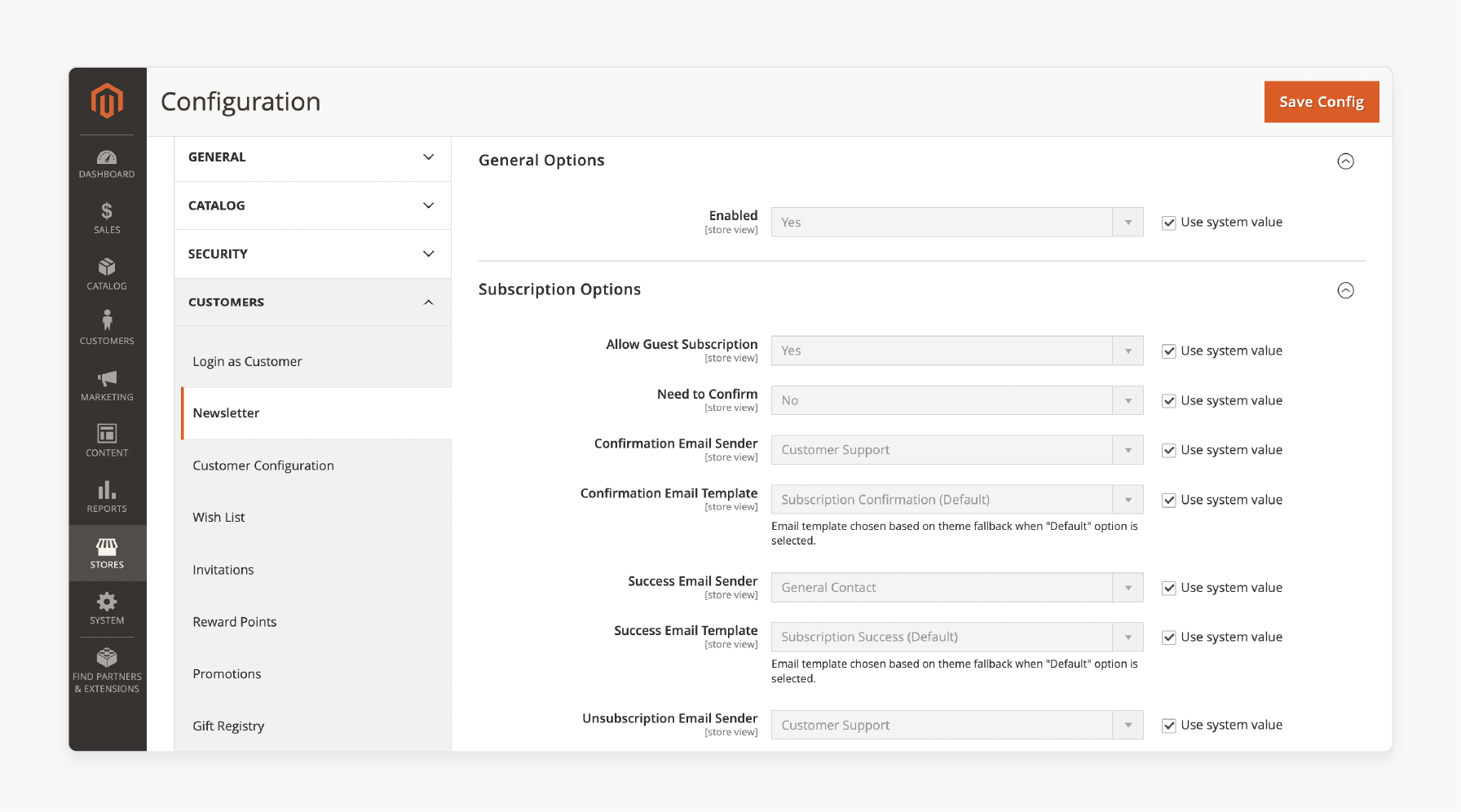The width and height of the screenshot is (1461, 812).
Task: Open the Need to Confirm dropdown
Action: click(957, 400)
